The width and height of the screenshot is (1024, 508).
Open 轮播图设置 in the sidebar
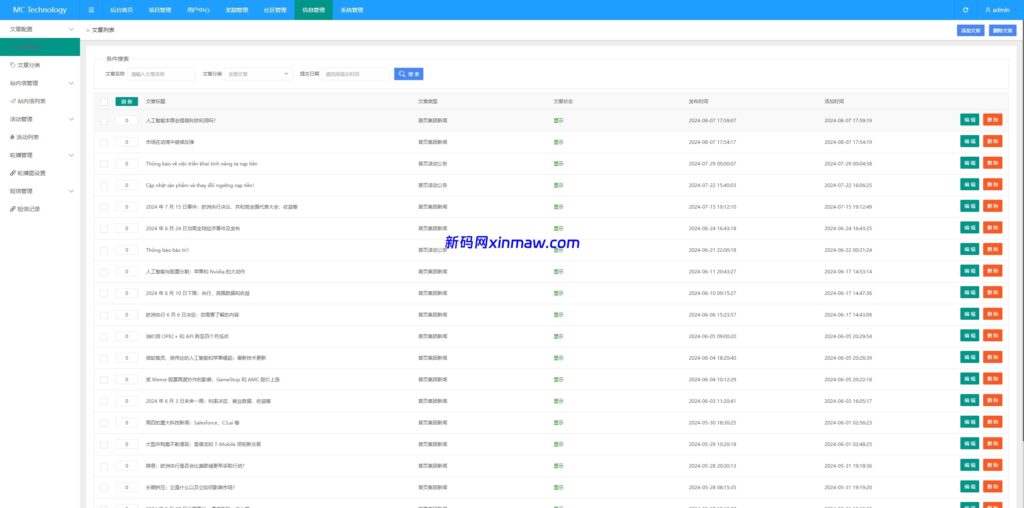tap(40, 173)
